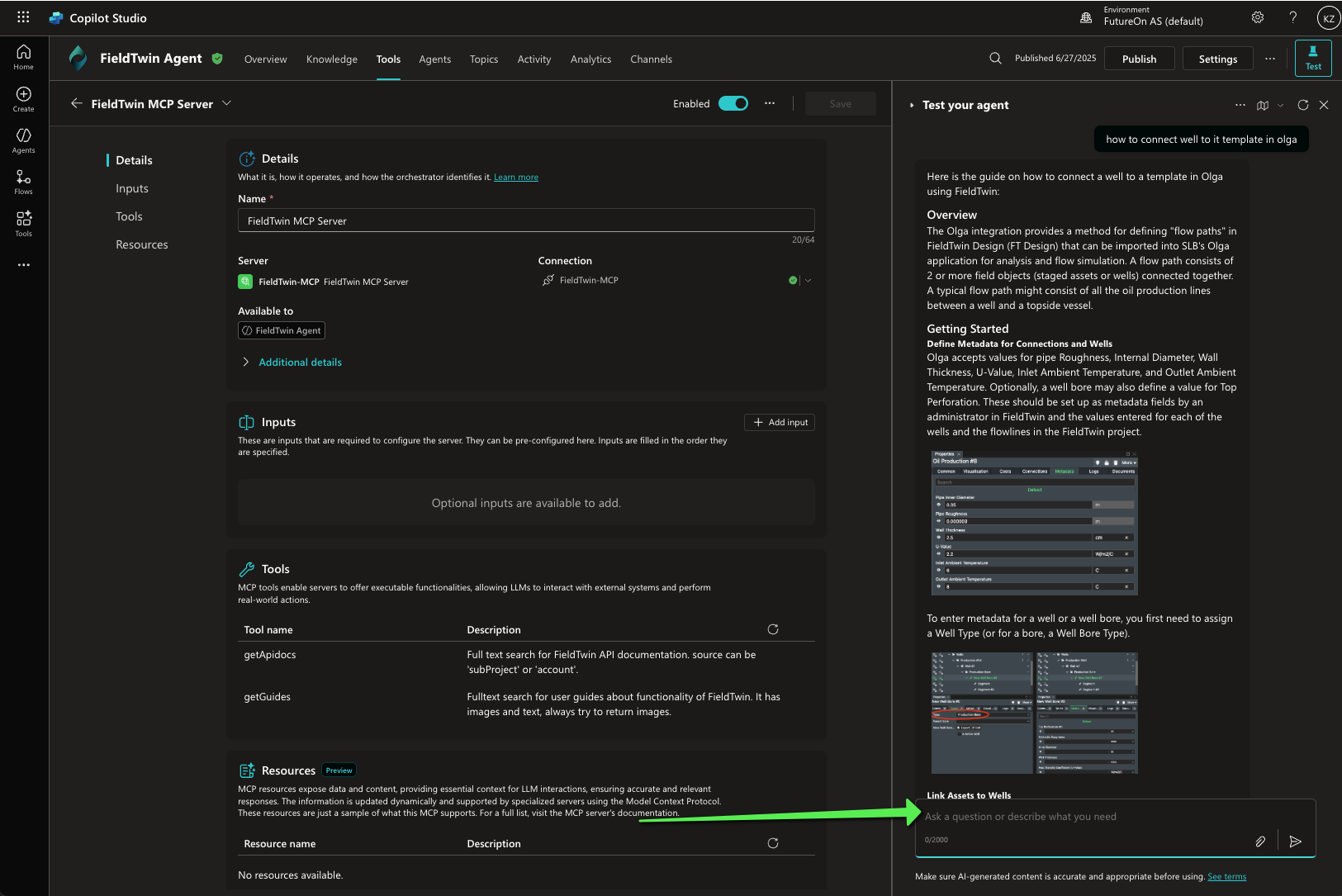Click the Add input button
1342x896 pixels.
[x=780, y=422]
